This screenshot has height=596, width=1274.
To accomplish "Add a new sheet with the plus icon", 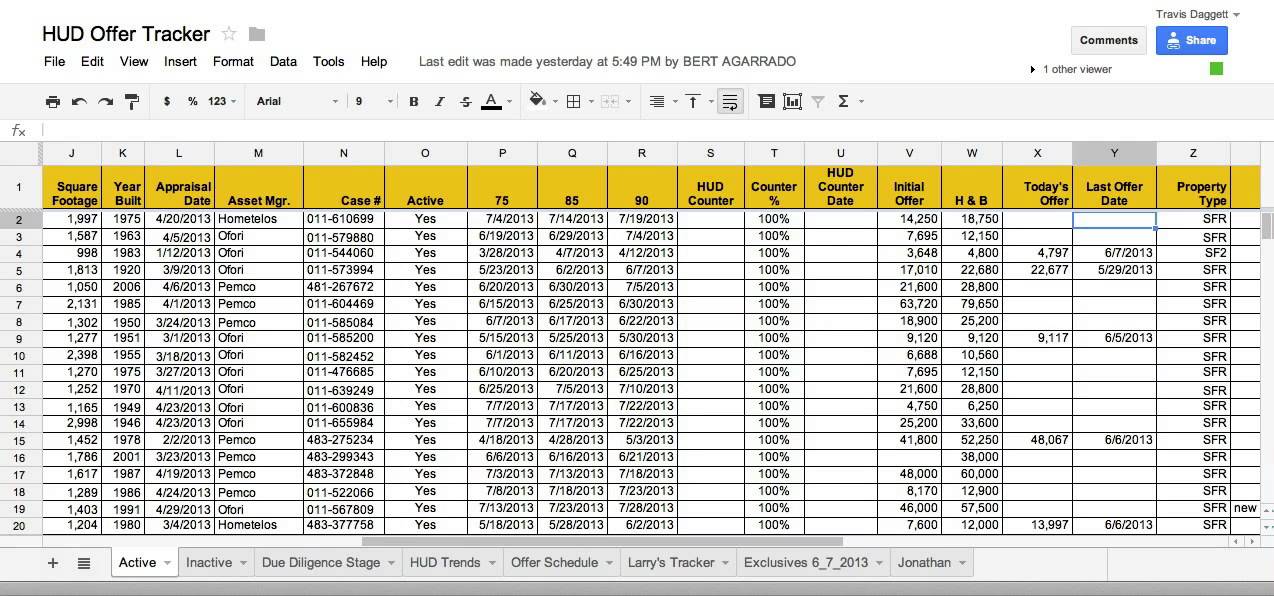I will pos(53,563).
